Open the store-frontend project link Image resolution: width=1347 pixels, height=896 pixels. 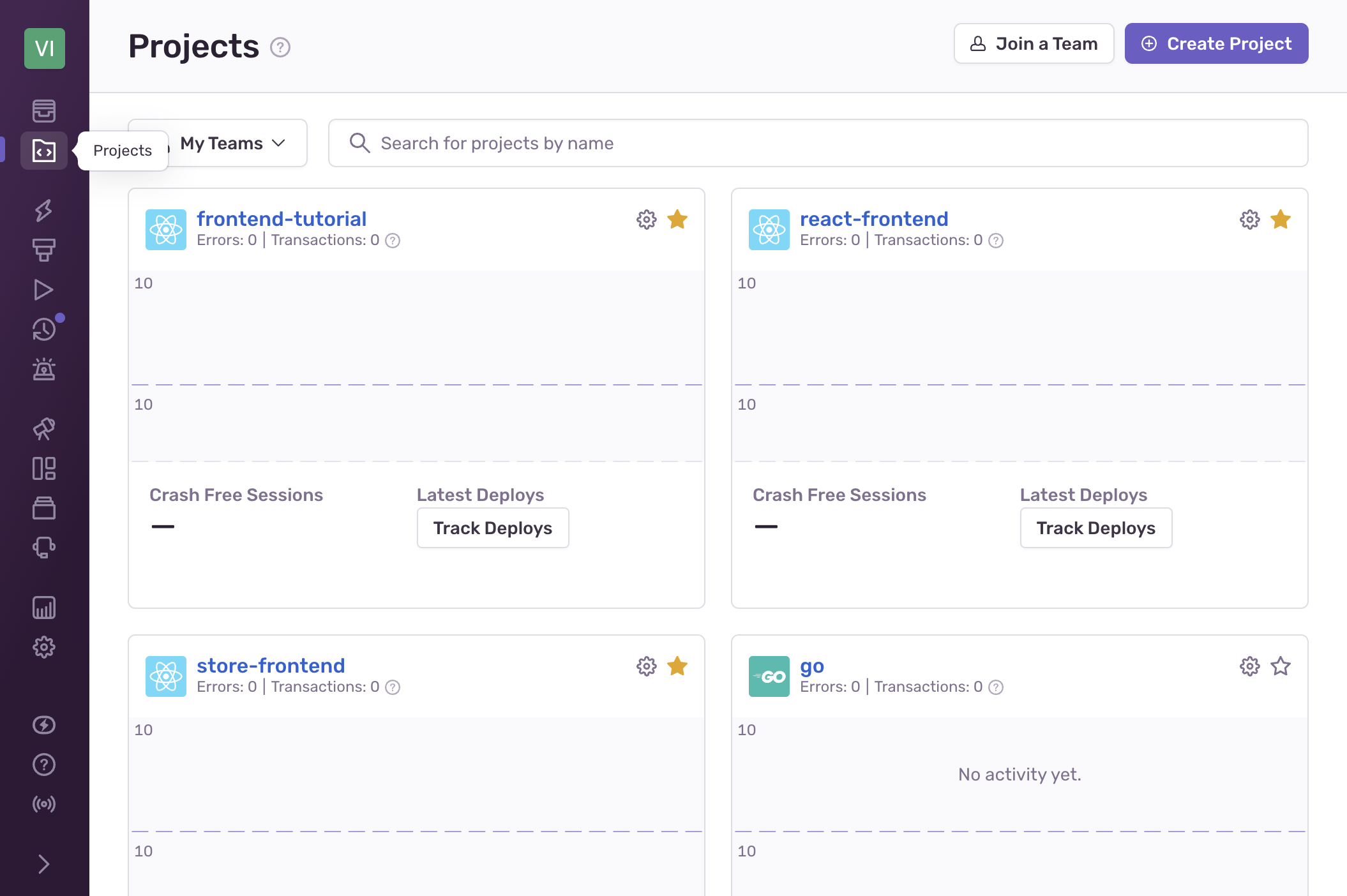point(271,666)
